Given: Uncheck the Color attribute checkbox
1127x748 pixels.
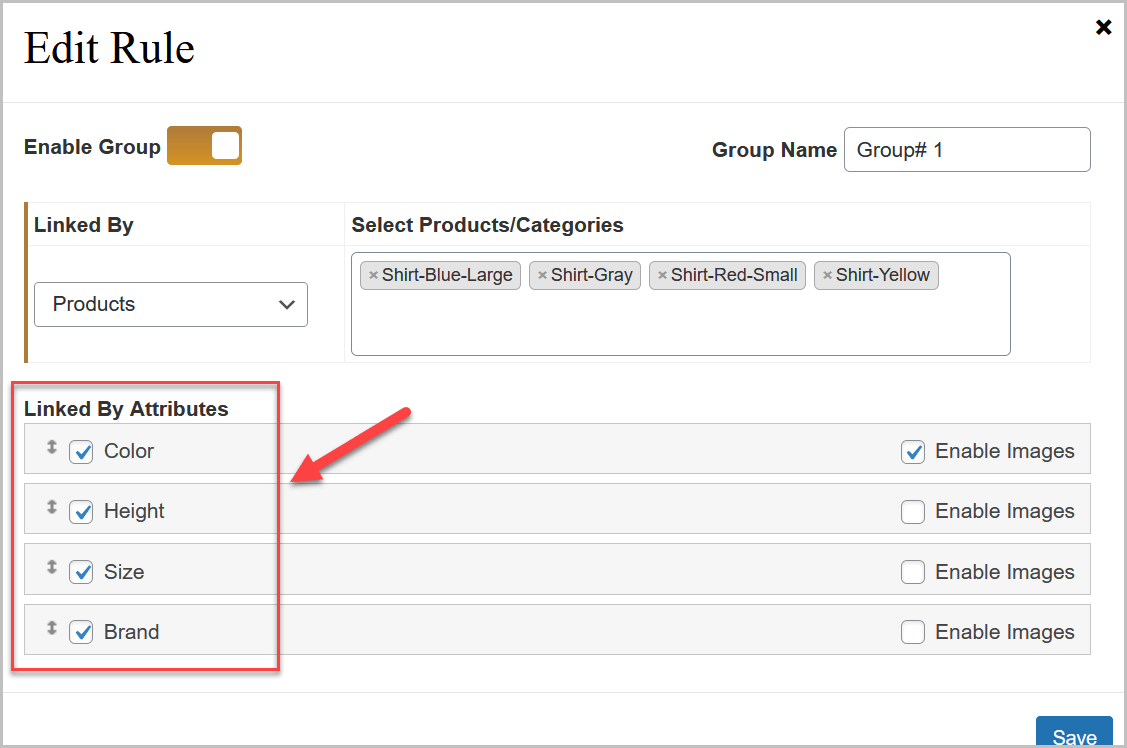Looking at the screenshot, I should [81, 452].
